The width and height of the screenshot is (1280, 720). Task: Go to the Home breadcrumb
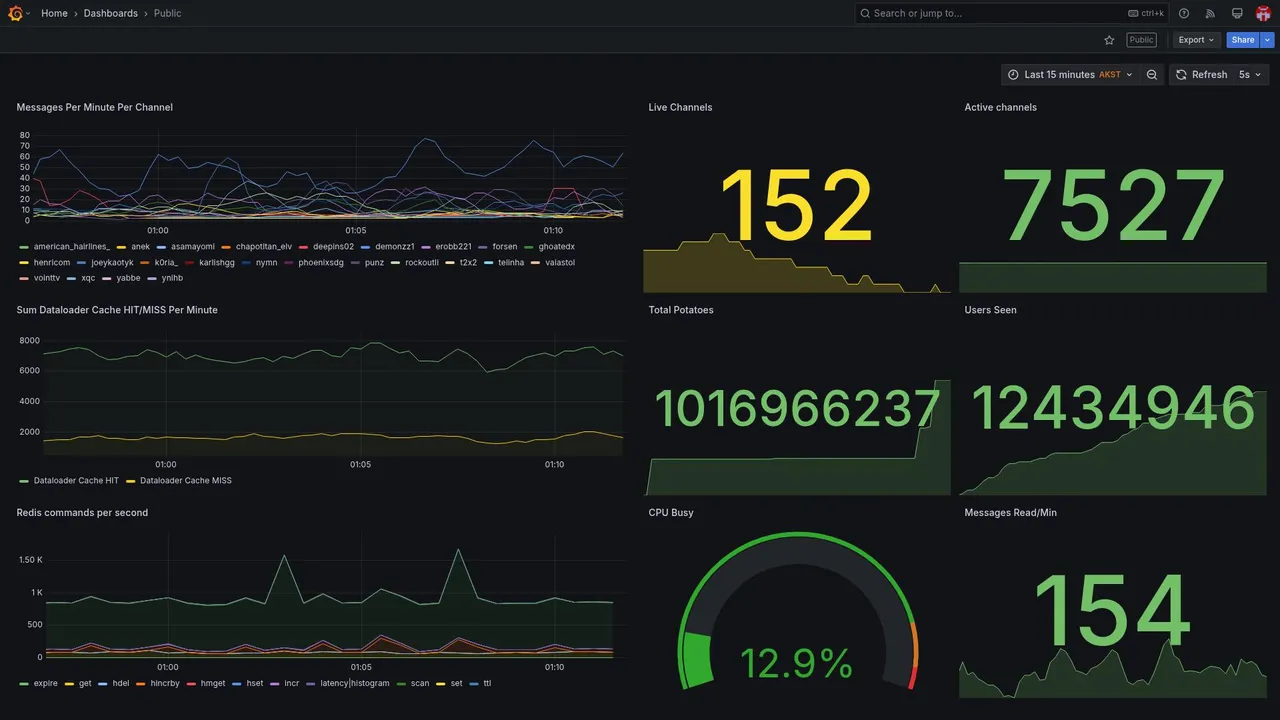(x=54, y=13)
